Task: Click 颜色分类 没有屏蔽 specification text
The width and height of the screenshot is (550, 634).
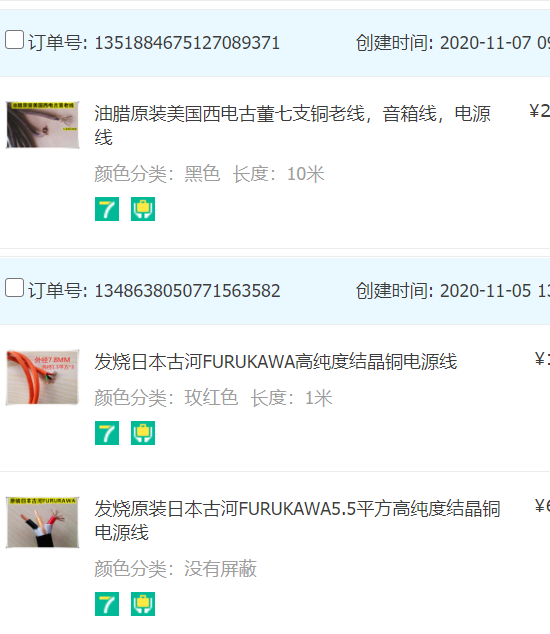Action: point(176,569)
